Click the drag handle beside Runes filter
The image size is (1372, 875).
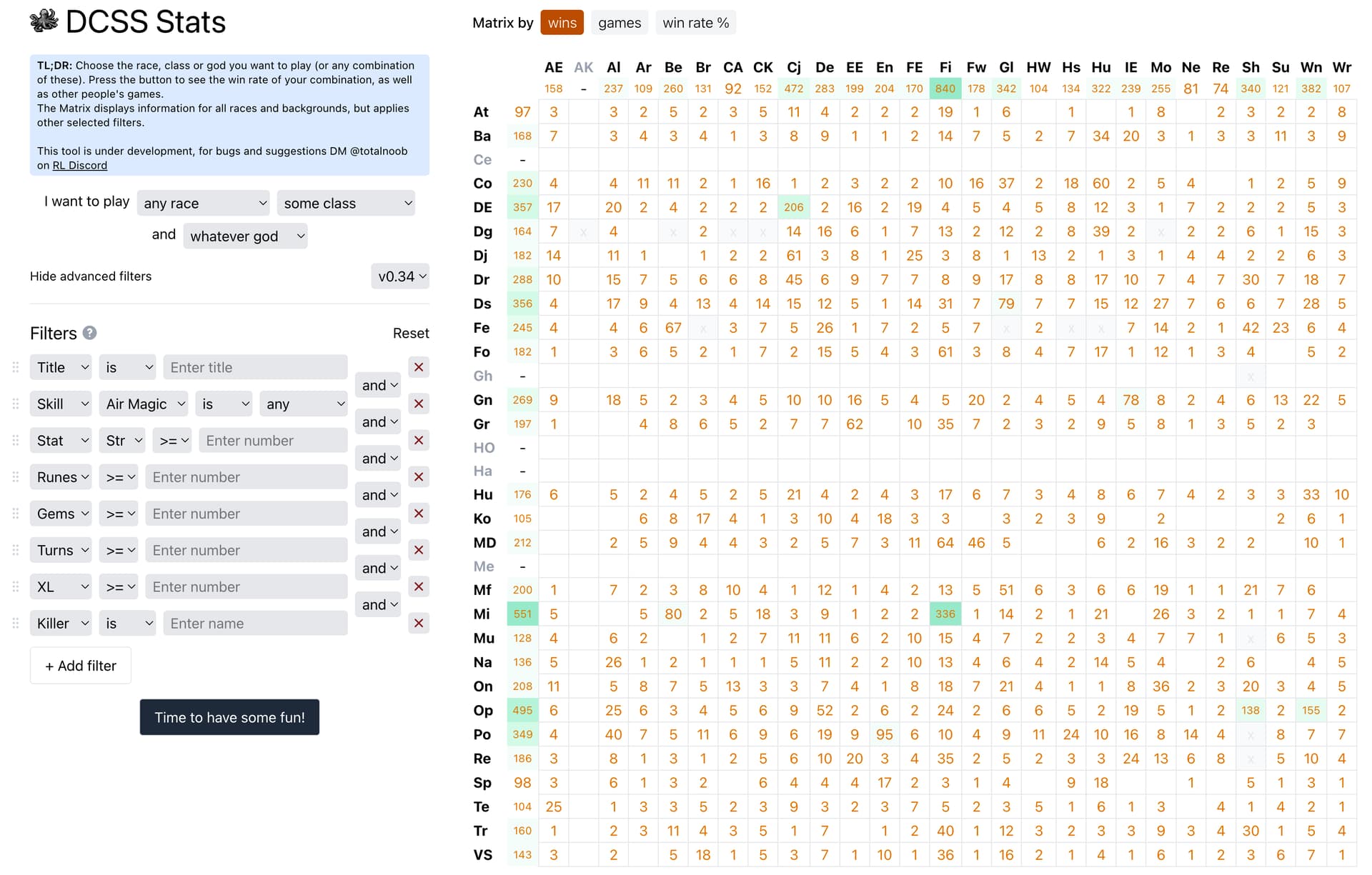[16, 476]
